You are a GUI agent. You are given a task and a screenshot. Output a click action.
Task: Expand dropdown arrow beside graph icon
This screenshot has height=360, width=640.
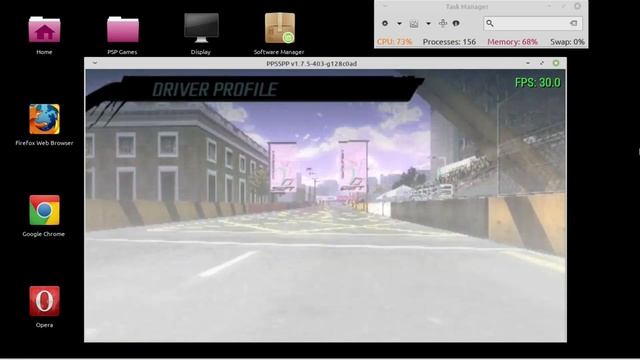point(428,24)
